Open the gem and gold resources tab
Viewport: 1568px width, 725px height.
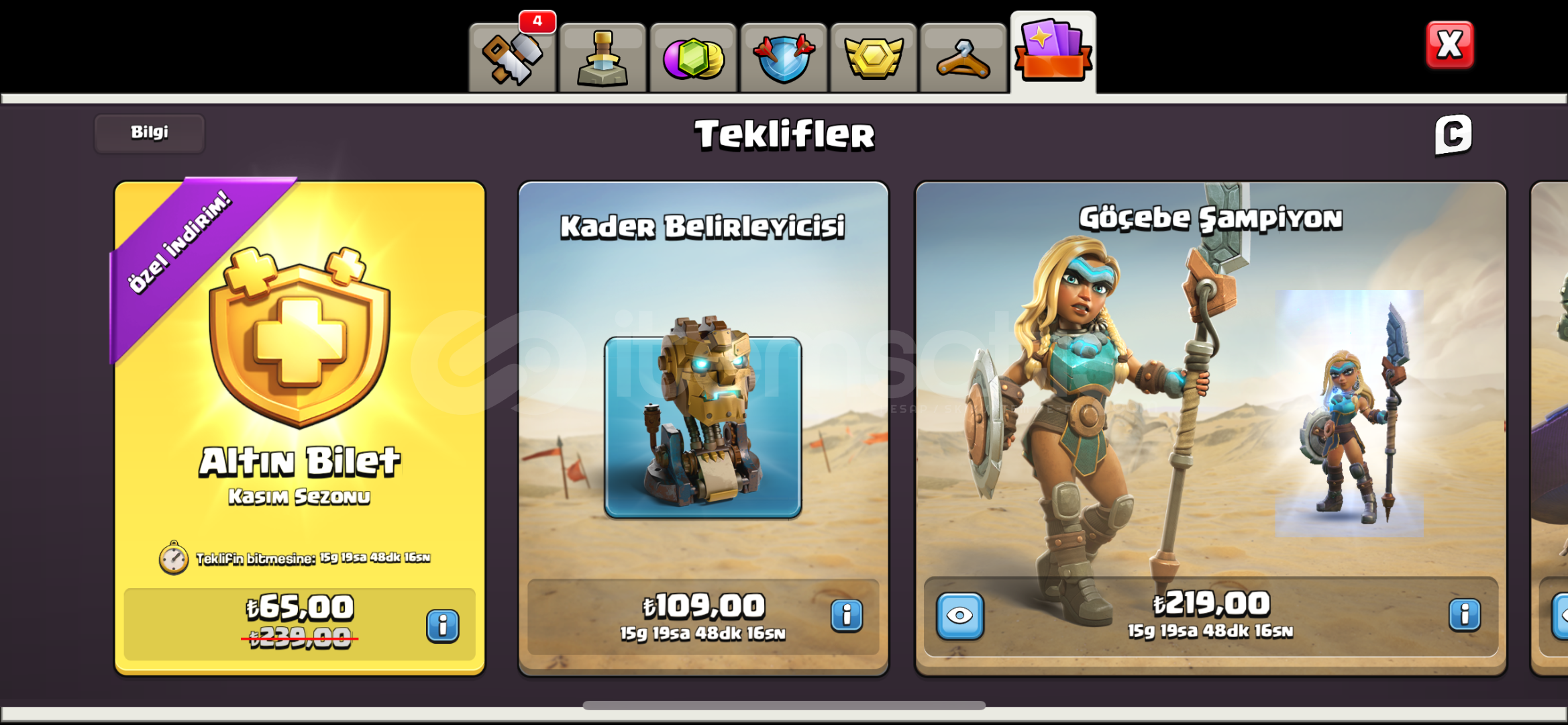(x=693, y=58)
